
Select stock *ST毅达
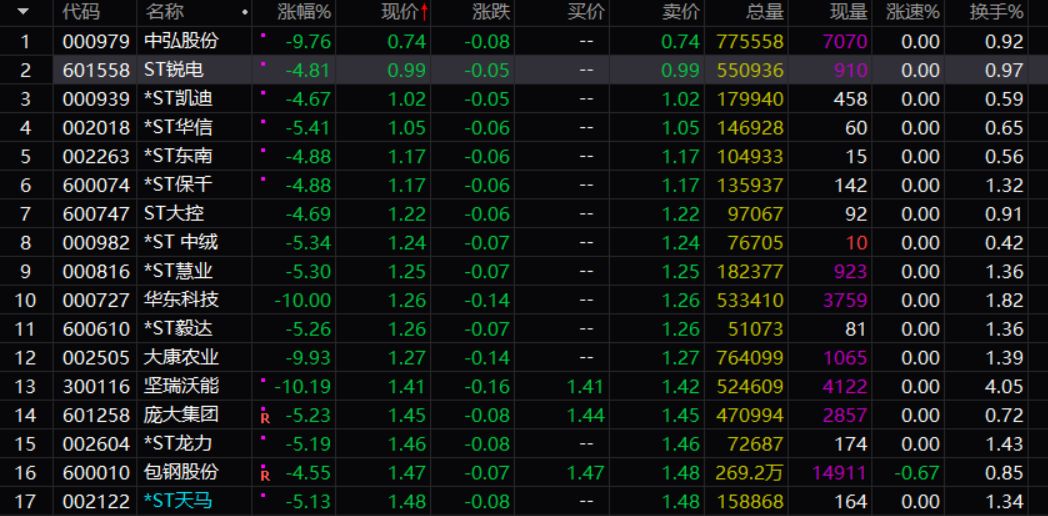pos(178,329)
